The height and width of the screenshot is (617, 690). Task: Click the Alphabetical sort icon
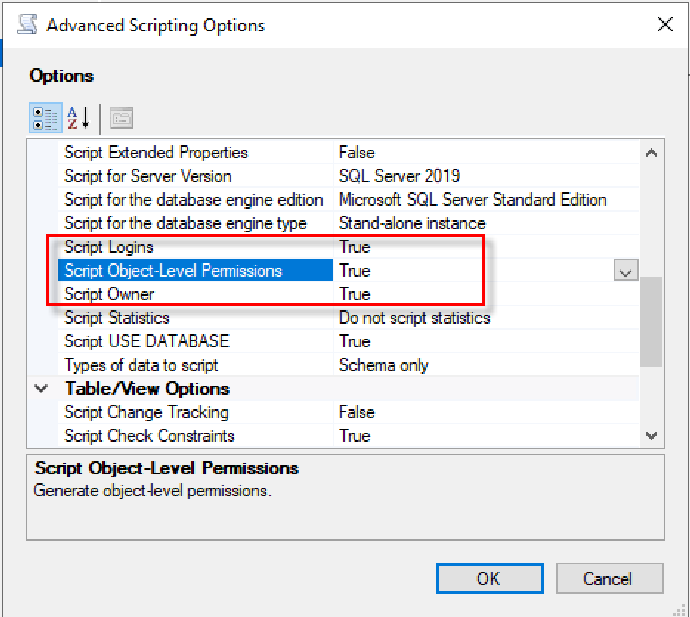pyautogui.click(x=78, y=119)
